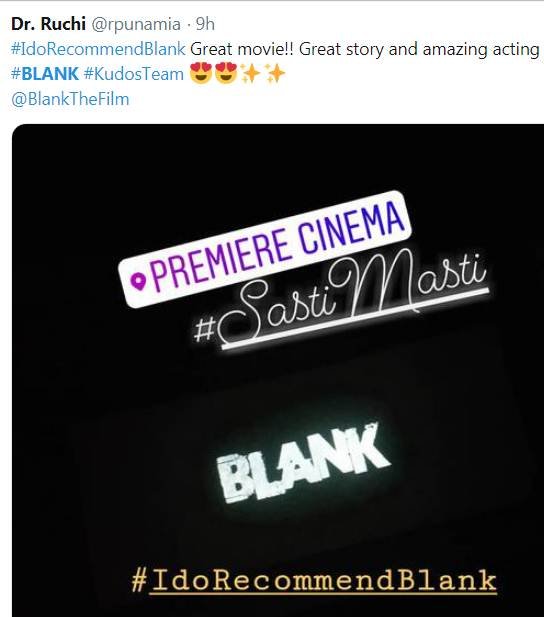Click the "amazing acting" words in tweet

pos(481,50)
